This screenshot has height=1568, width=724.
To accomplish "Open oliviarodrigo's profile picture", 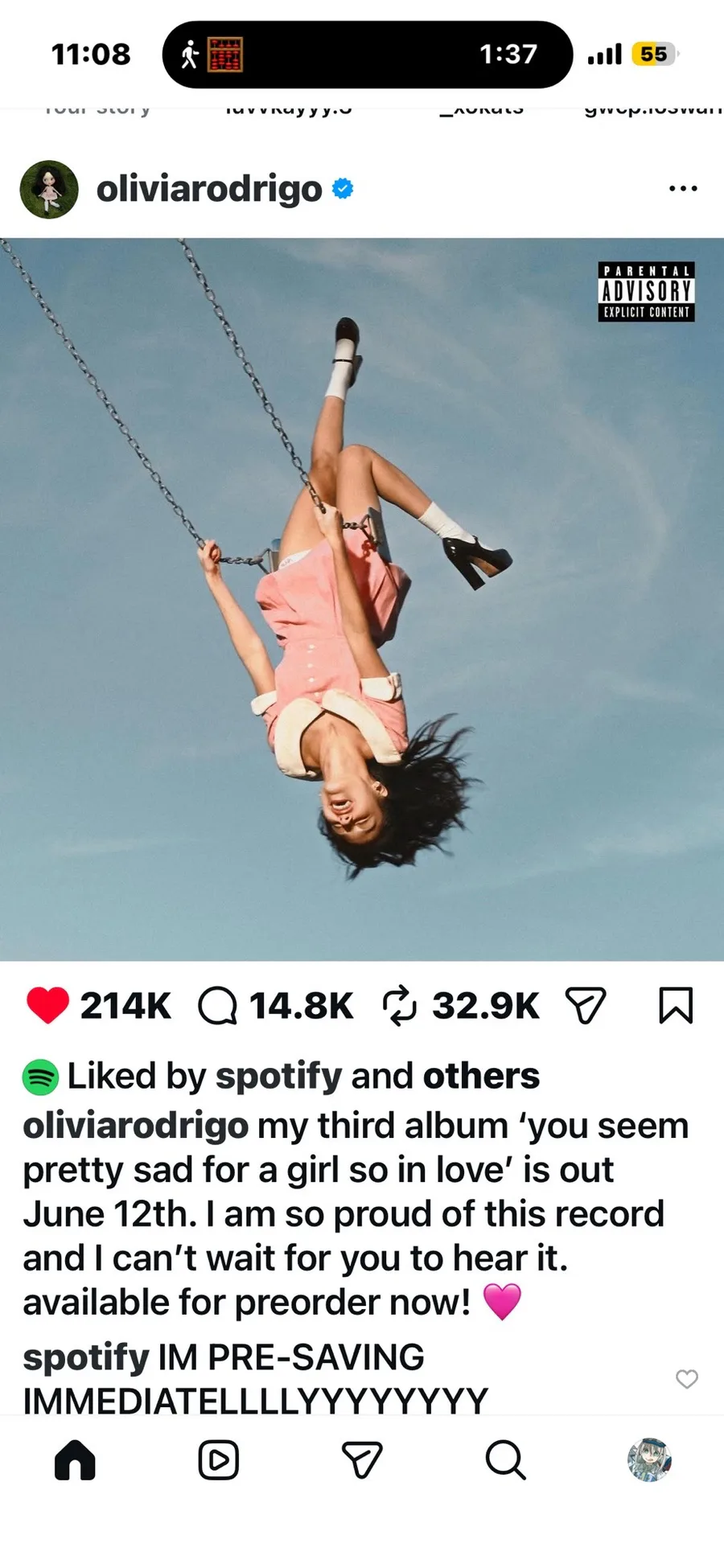I will click(x=49, y=190).
